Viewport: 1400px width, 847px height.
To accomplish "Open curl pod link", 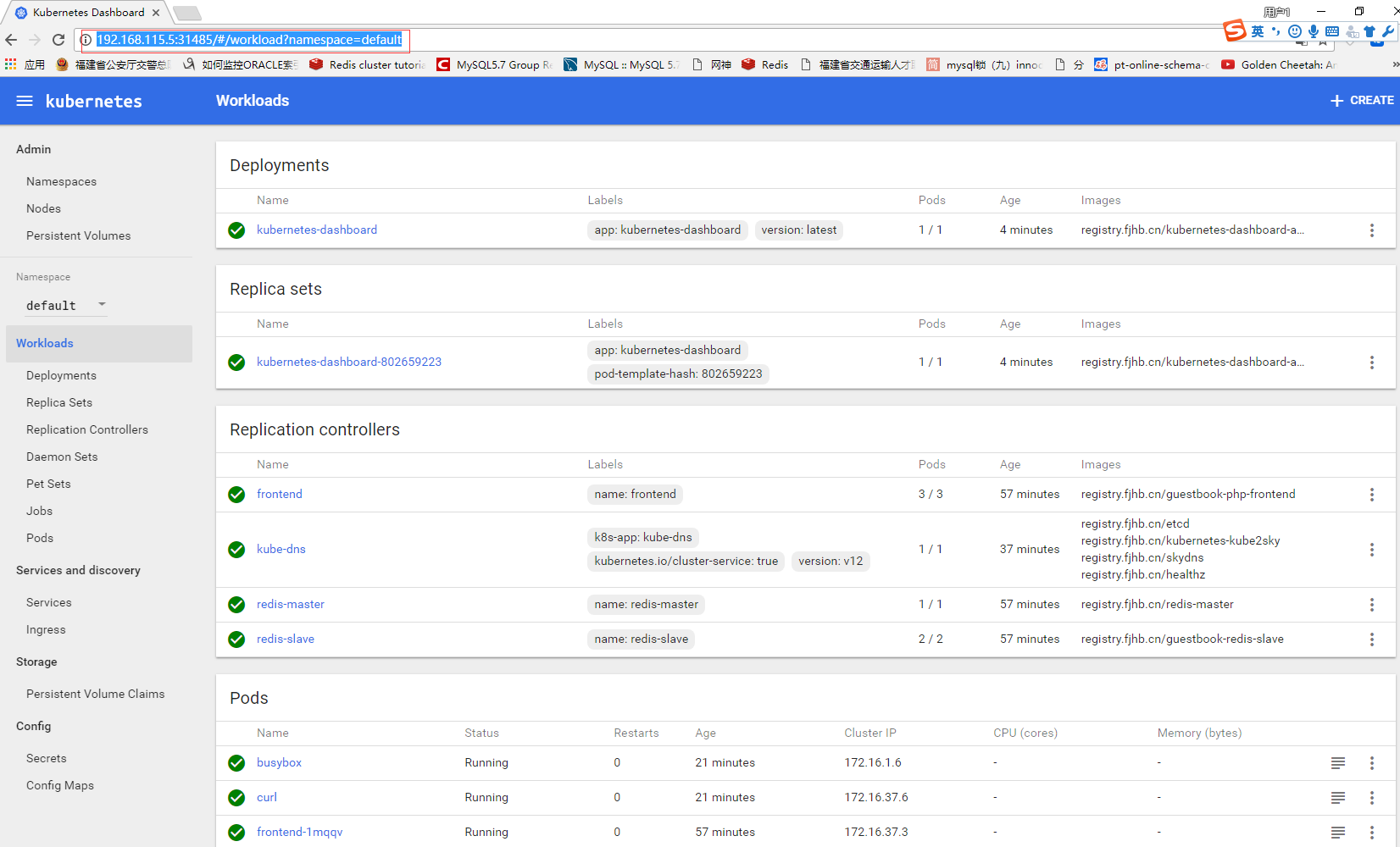I will click(x=267, y=798).
